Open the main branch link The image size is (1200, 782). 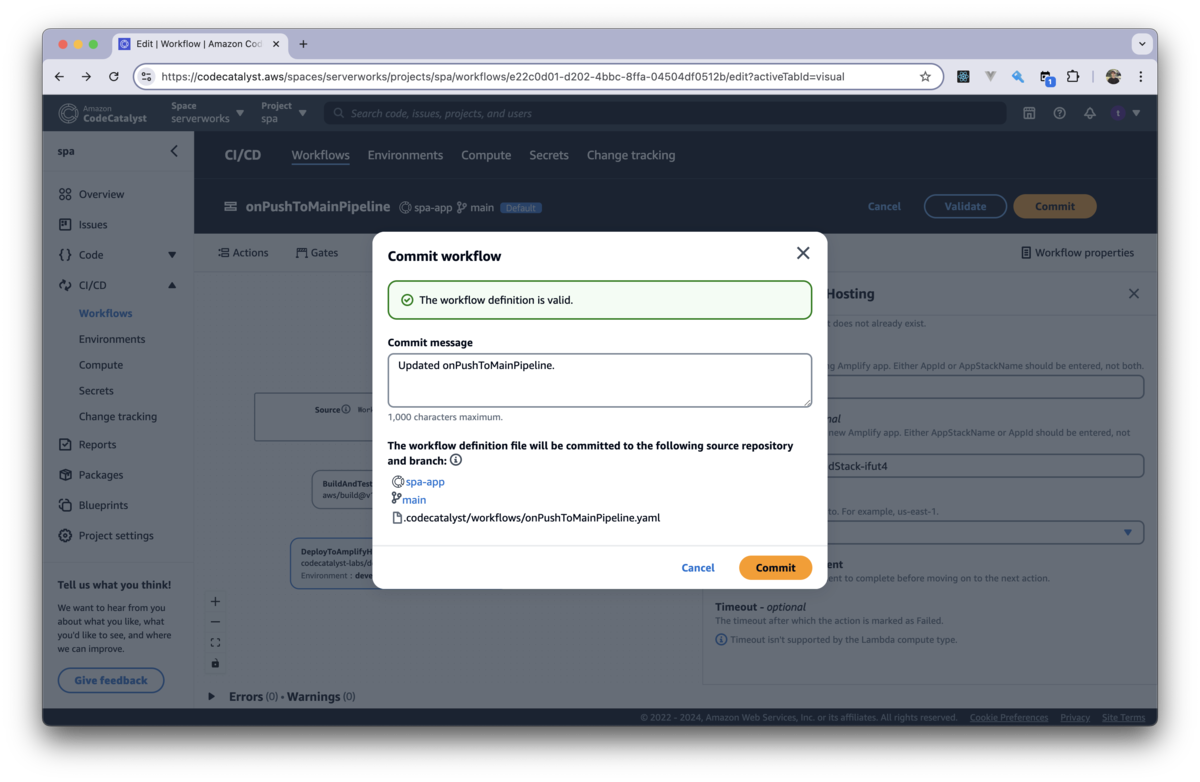click(414, 499)
